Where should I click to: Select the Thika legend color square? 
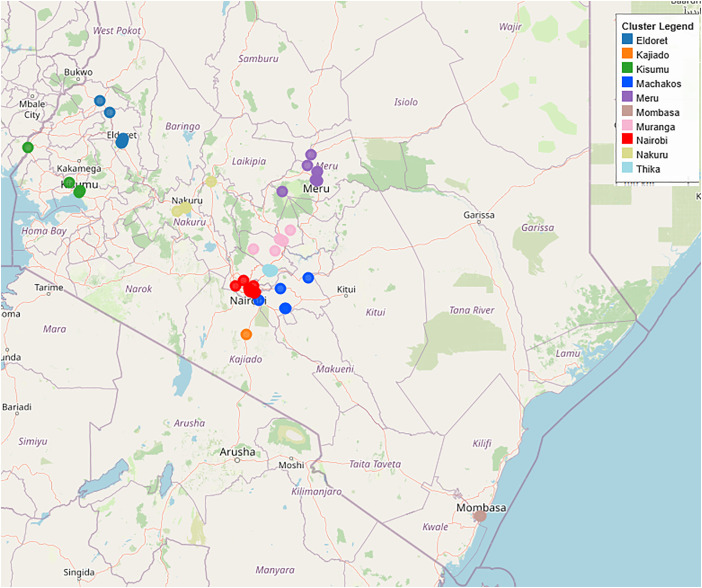627,168
